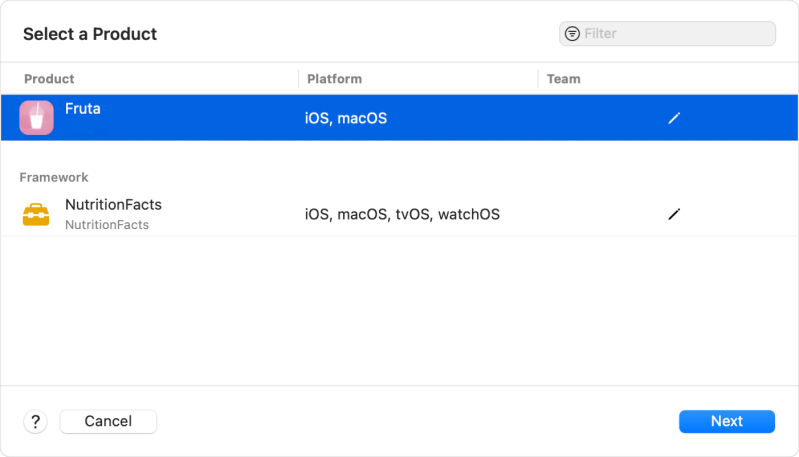The height and width of the screenshot is (457, 799).
Task: Click the Framework section label
Action: [x=54, y=177]
